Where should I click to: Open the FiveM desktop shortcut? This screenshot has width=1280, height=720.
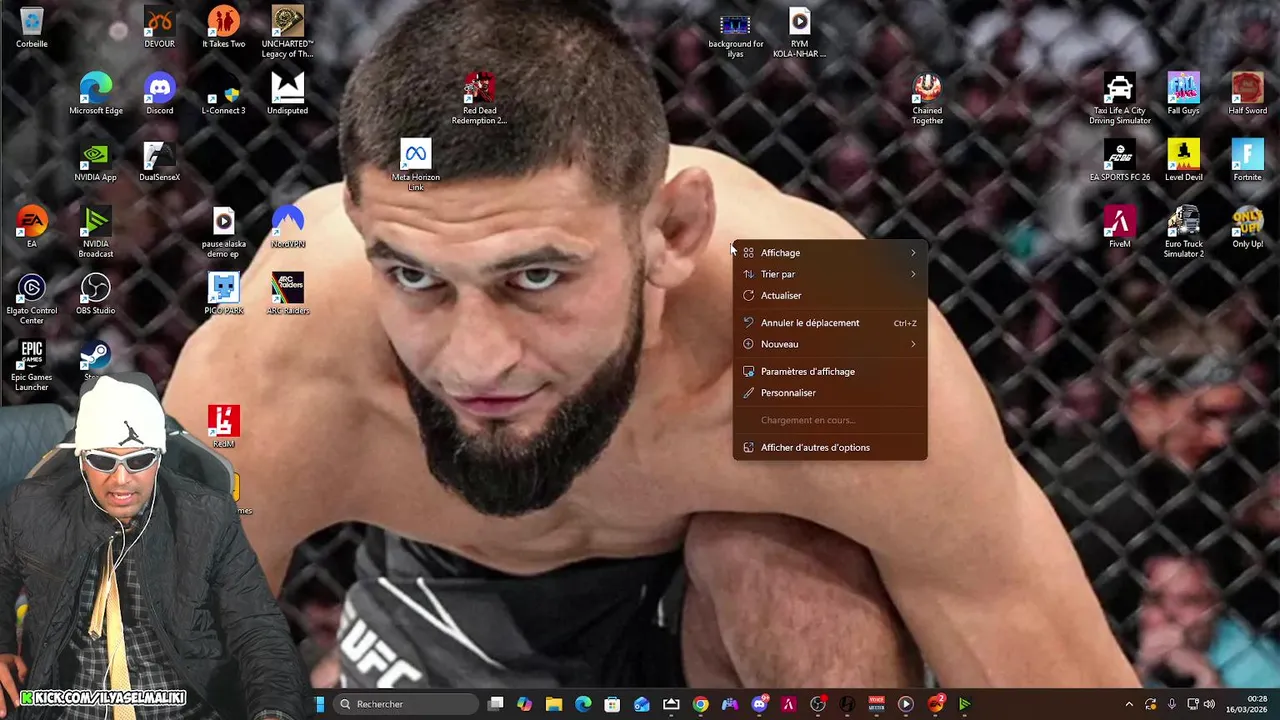pyautogui.click(x=1119, y=227)
